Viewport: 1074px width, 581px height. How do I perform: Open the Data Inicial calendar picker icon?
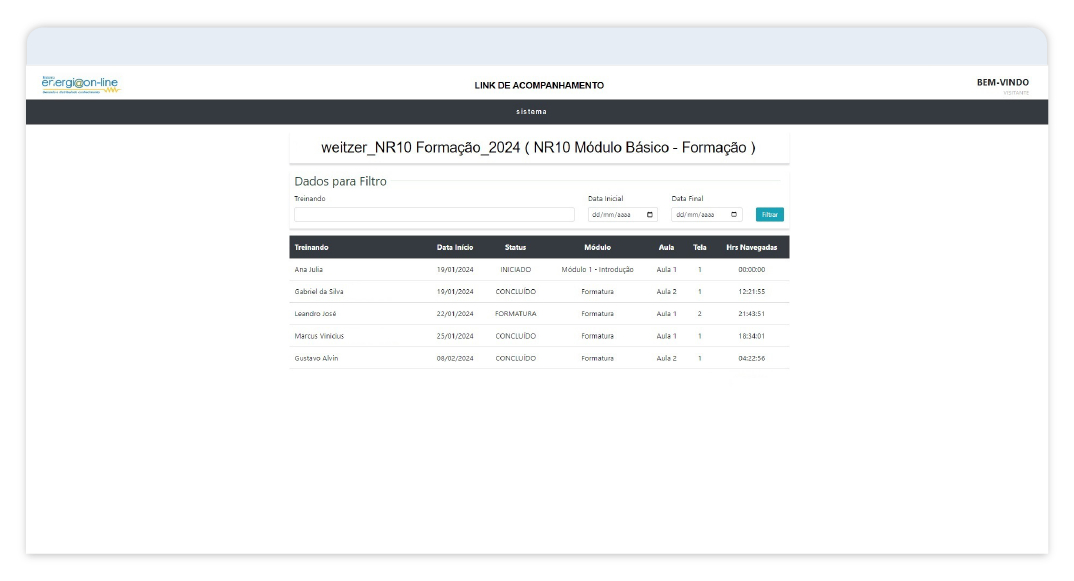coord(650,214)
